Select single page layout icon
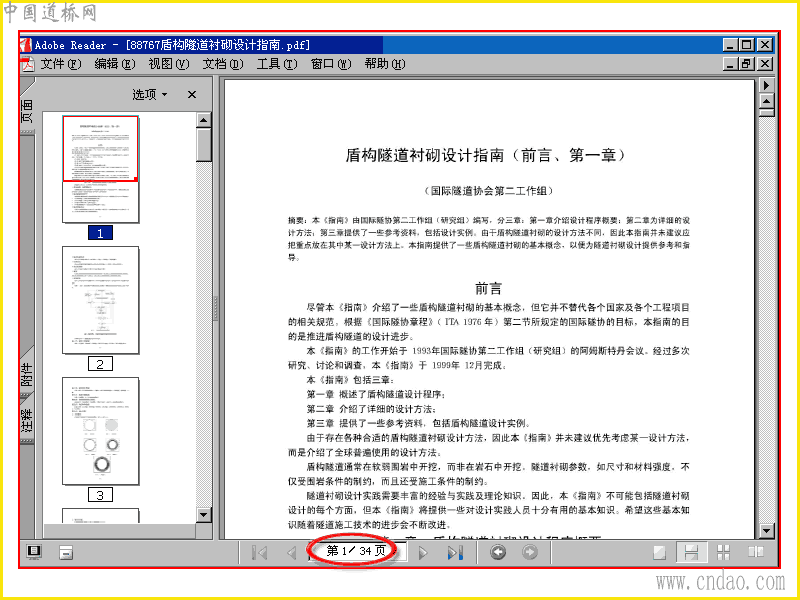The width and height of the screenshot is (800, 600). coord(659,553)
